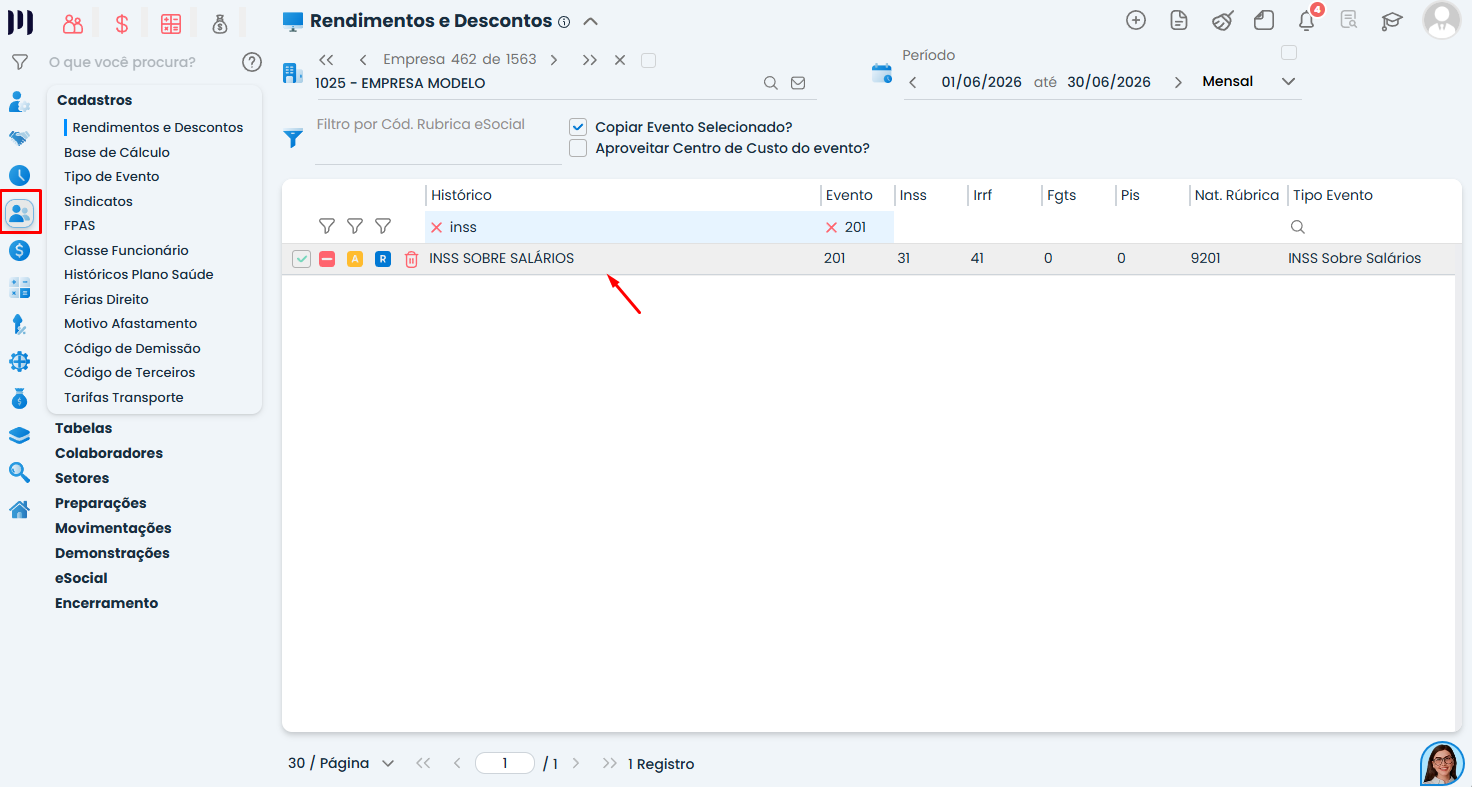The height and width of the screenshot is (787, 1472).
Task: Open the calendar icon next to Período
Action: coord(881,72)
